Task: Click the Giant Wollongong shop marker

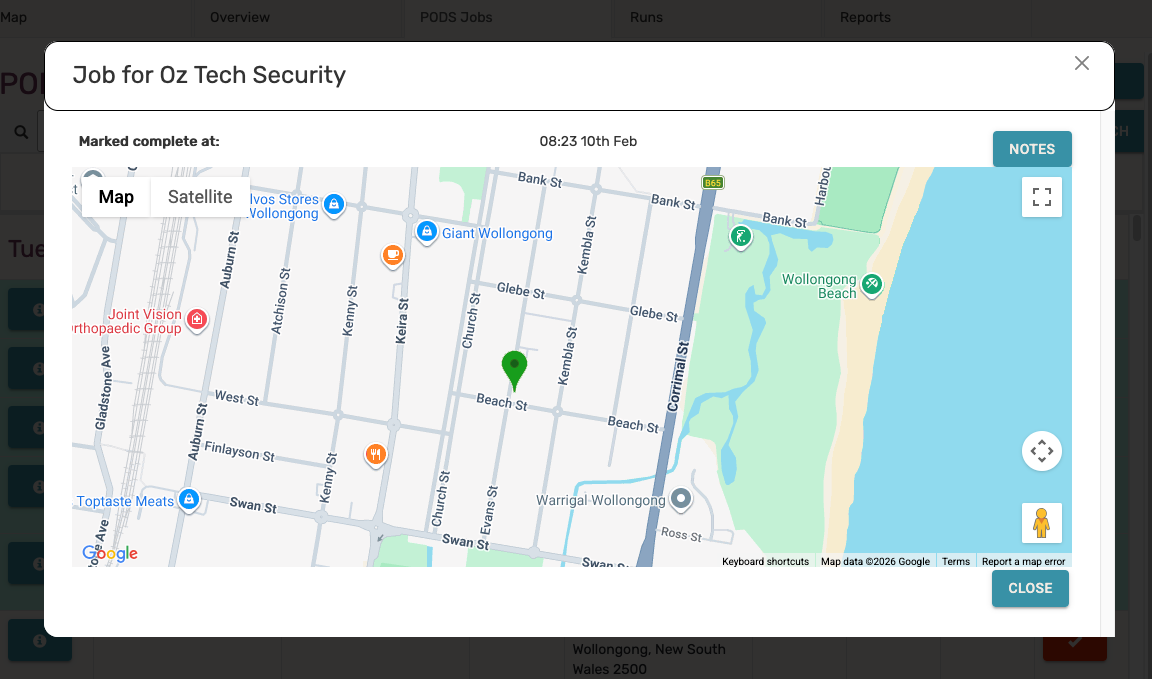Action: point(427,232)
